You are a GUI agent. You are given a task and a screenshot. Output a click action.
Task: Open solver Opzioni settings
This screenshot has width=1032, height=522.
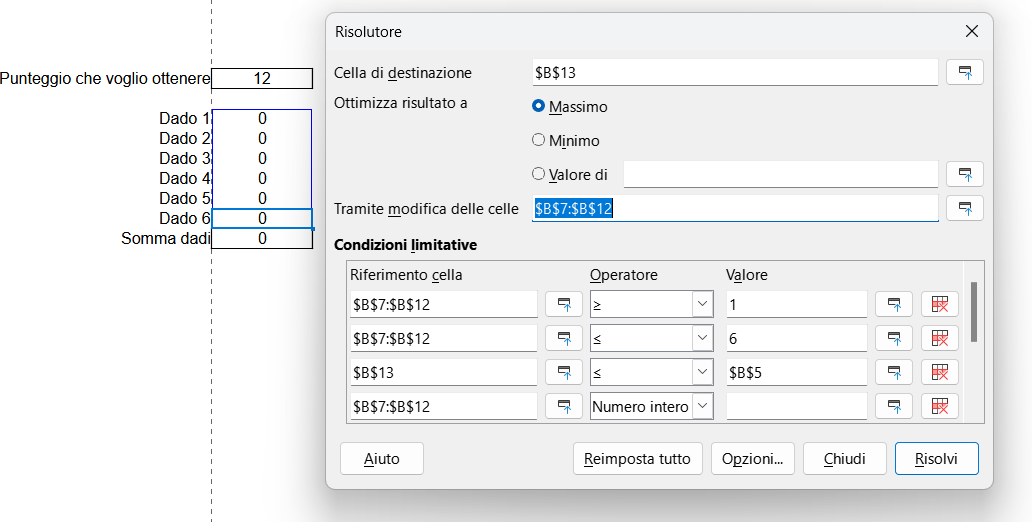(x=752, y=459)
